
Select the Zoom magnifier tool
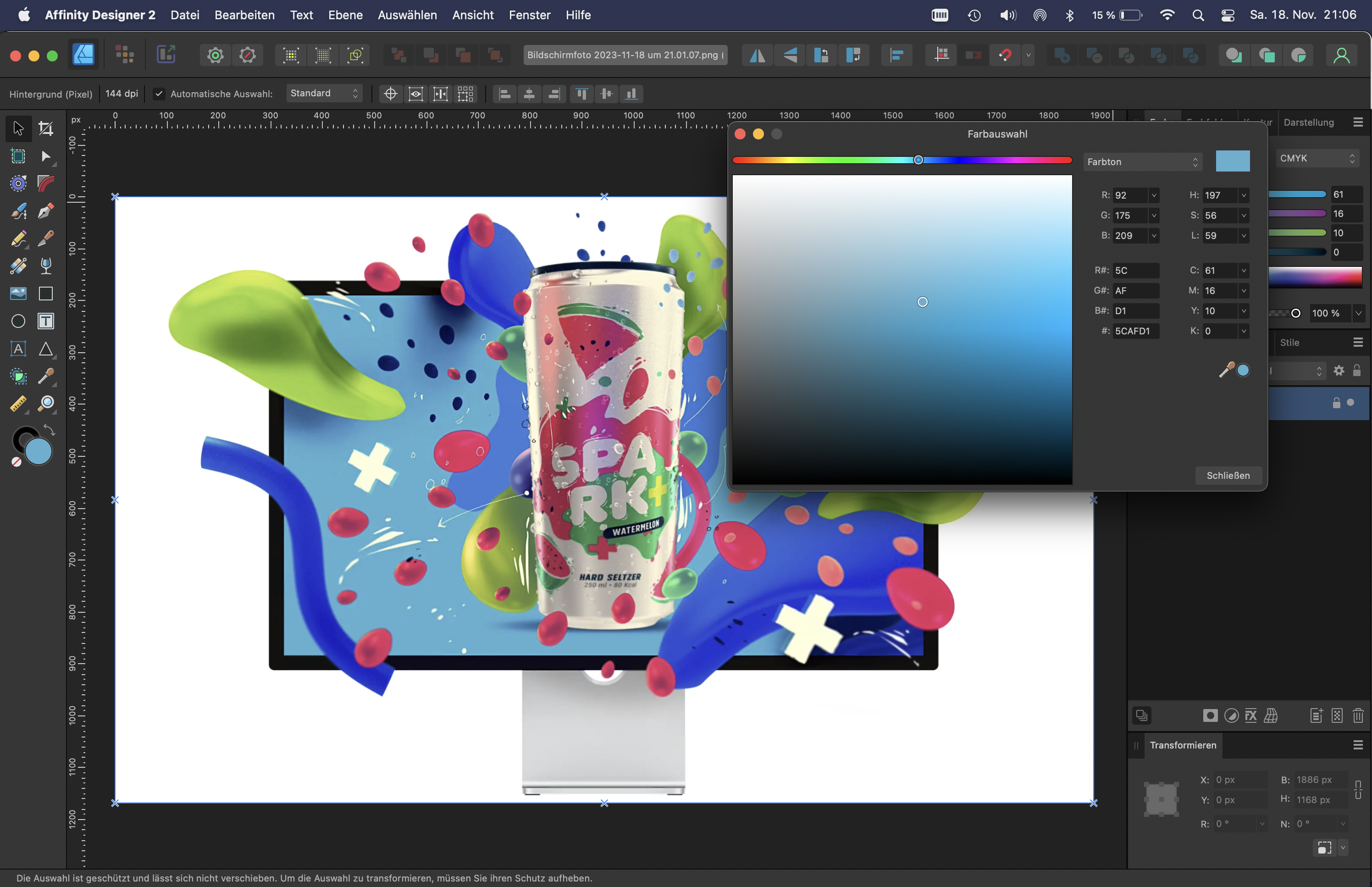[46, 404]
